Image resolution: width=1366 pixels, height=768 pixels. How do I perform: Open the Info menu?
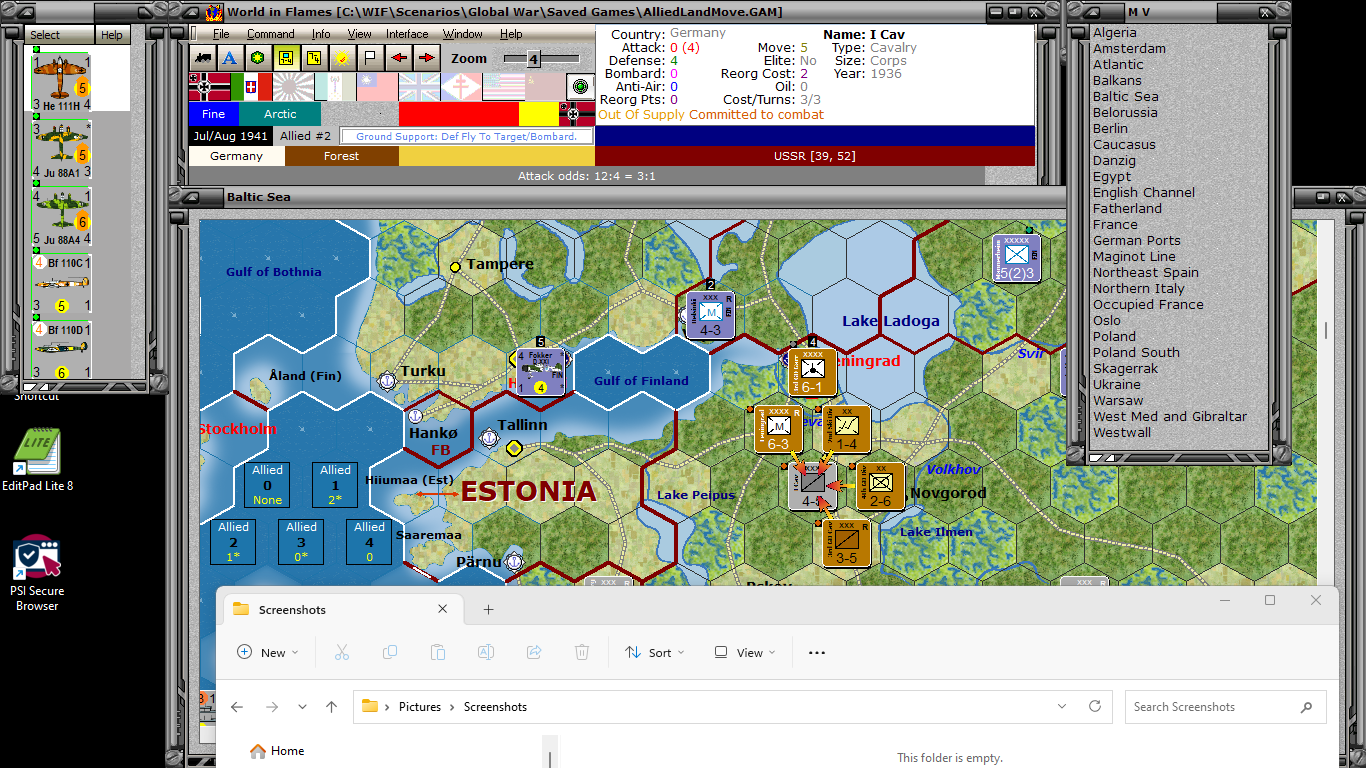pyautogui.click(x=321, y=34)
